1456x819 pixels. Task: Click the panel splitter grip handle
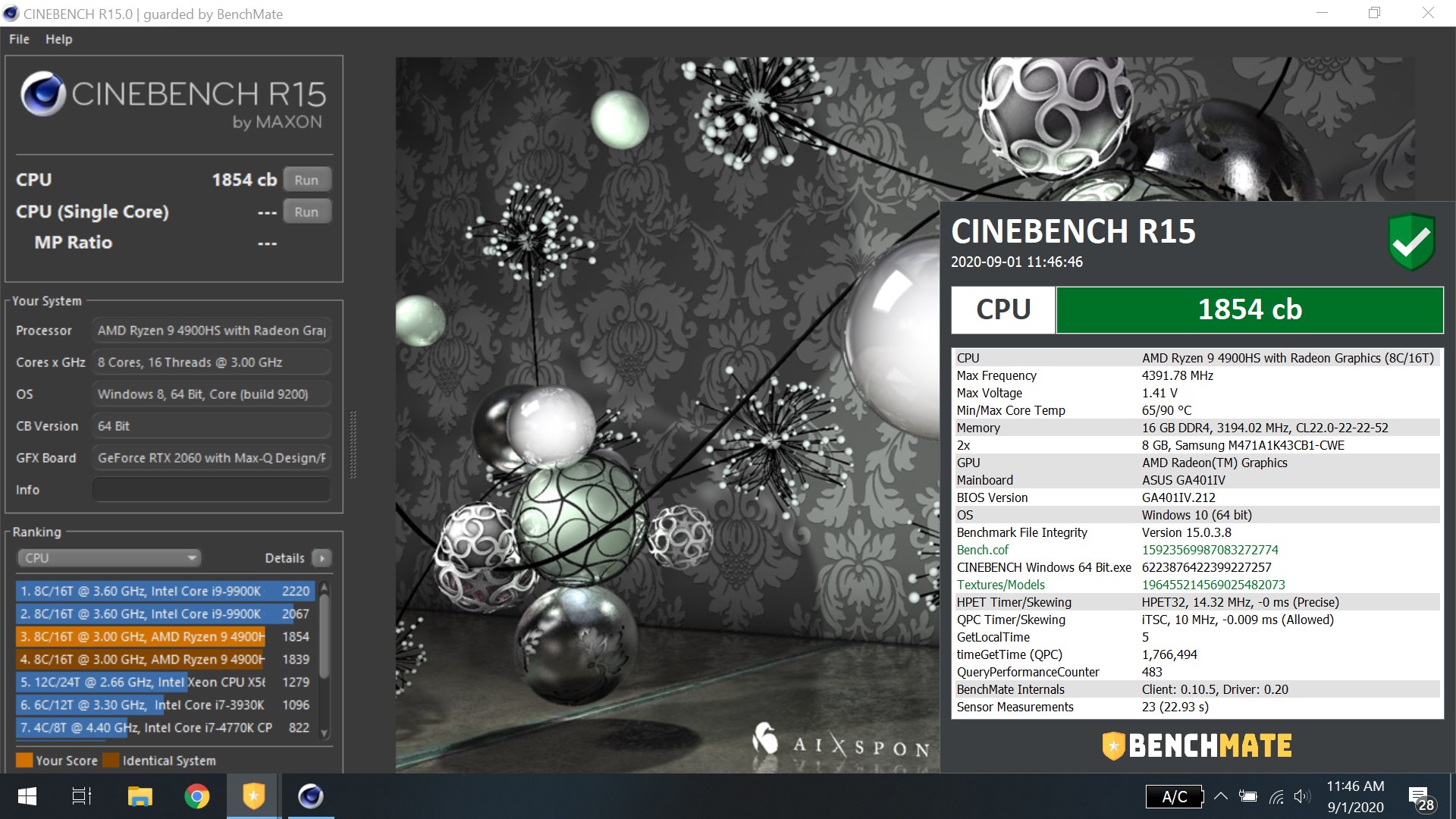(353, 444)
